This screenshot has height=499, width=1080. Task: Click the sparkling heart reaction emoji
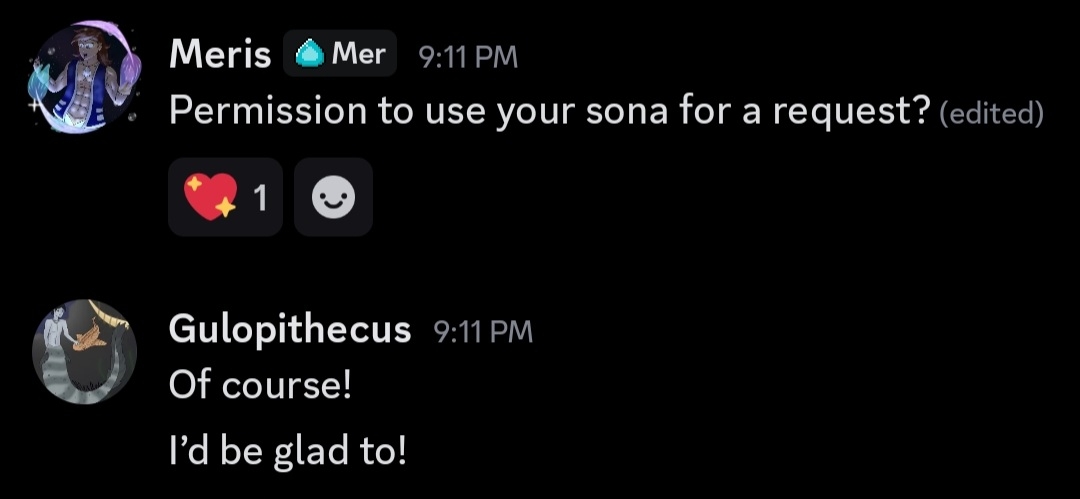point(210,197)
